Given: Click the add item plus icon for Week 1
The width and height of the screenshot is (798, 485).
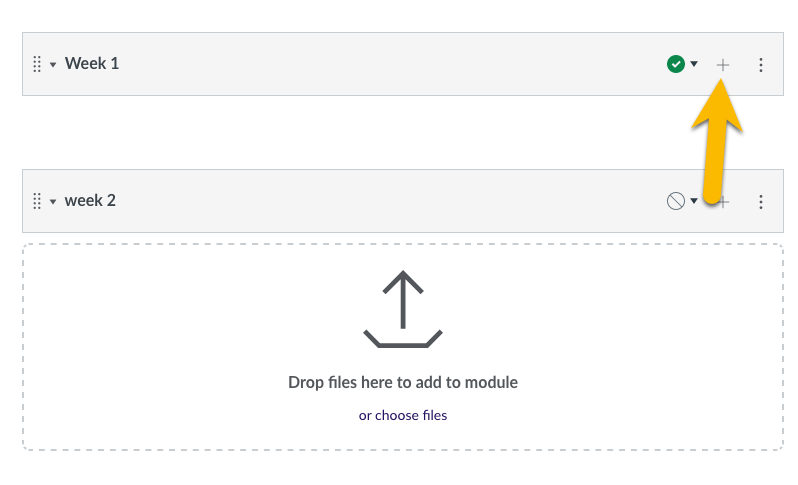Looking at the screenshot, I should click(x=723, y=65).
